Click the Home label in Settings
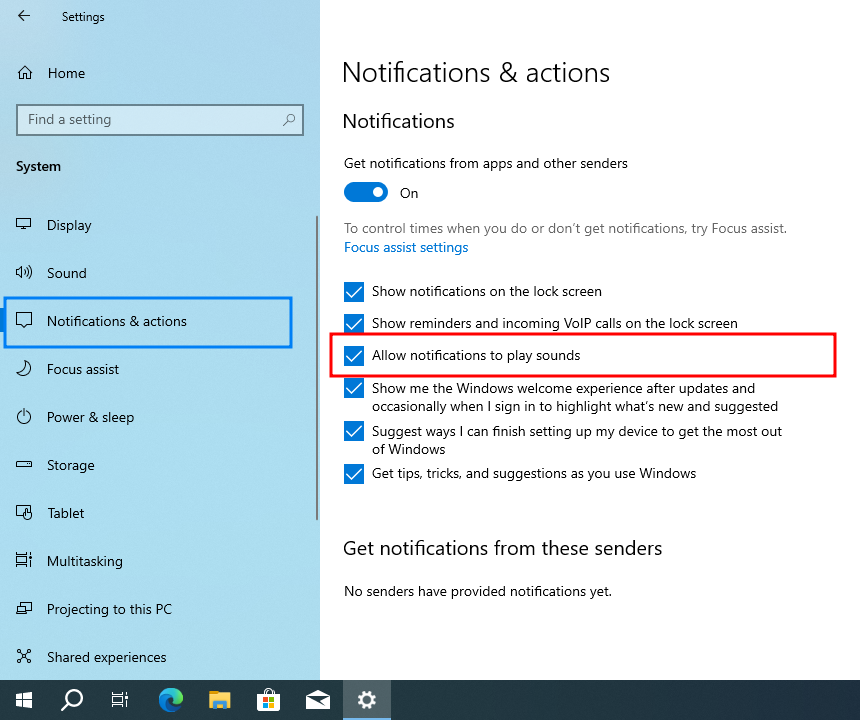860x720 pixels. point(66,73)
